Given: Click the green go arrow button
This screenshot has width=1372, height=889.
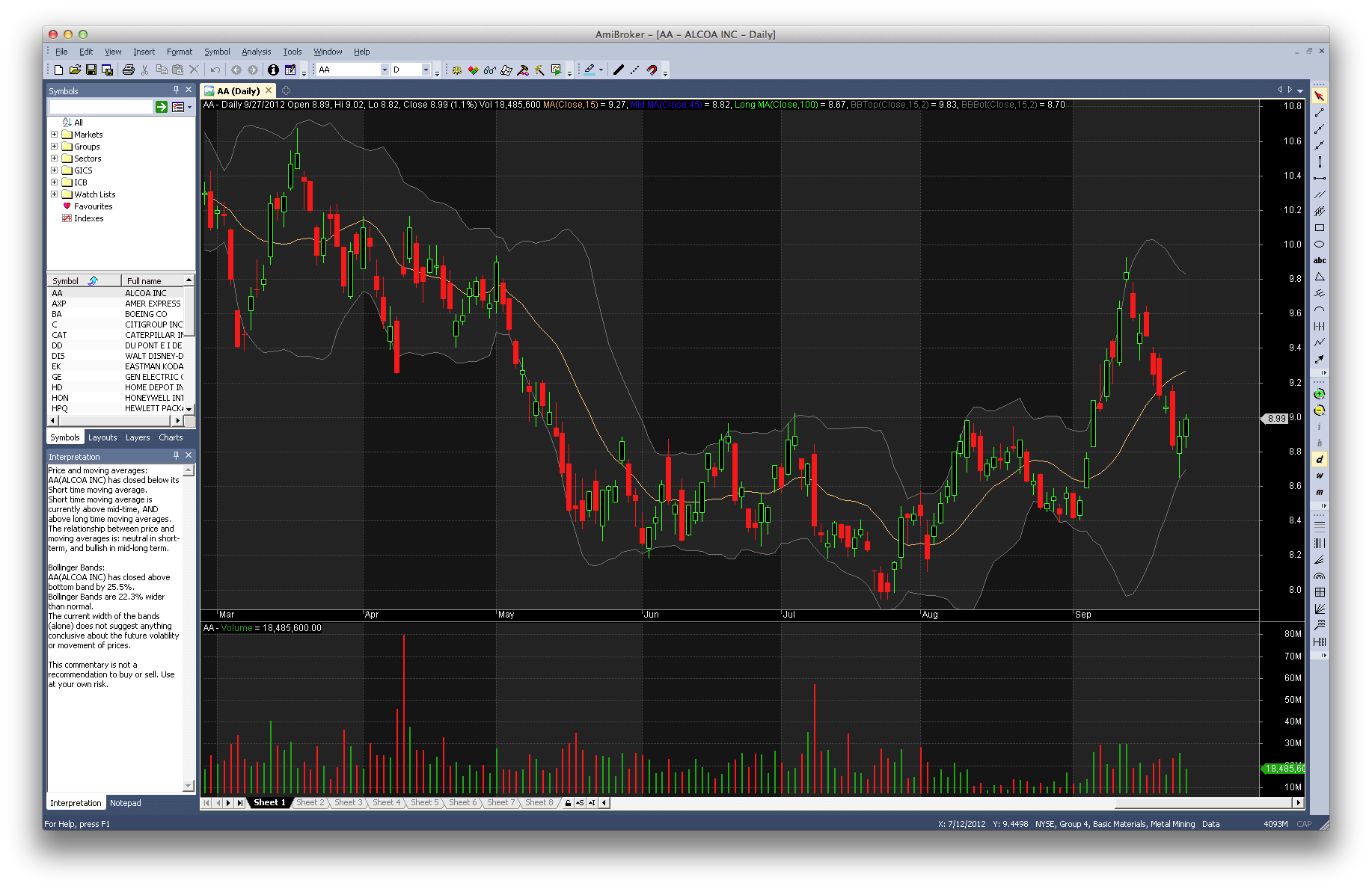Looking at the screenshot, I should 161,107.
